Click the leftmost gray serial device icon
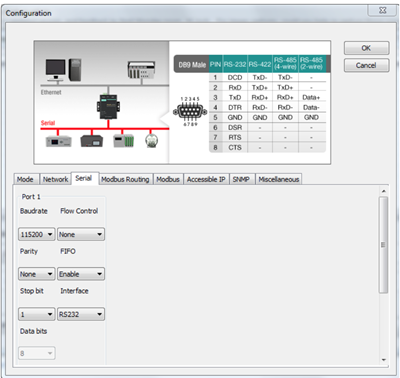The height and width of the screenshot is (378, 400). click(59, 141)
